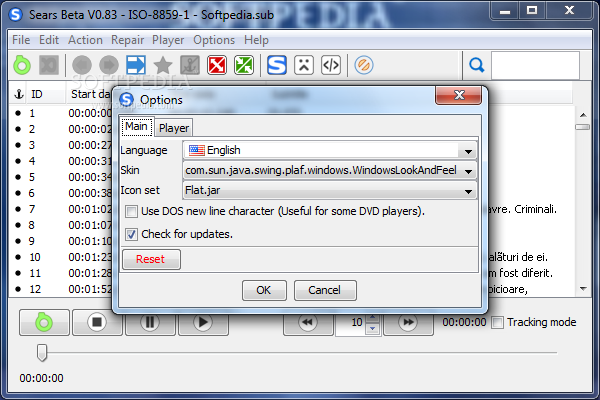Open the File menu
This screenshot has height=400, width=600.
point(21,40)
